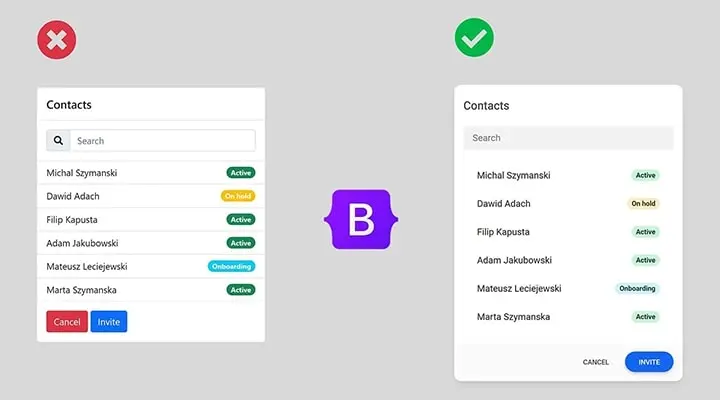Click the square blue Invite button
The width and height of the screenshot is (720, 400).
pos(109,321)
